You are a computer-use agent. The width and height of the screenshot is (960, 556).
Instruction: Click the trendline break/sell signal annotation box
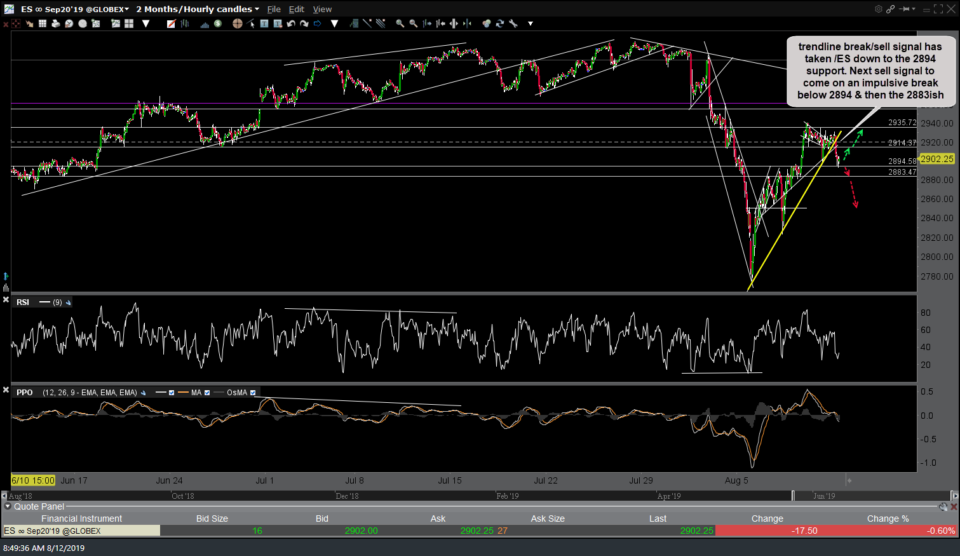(870, 71)
